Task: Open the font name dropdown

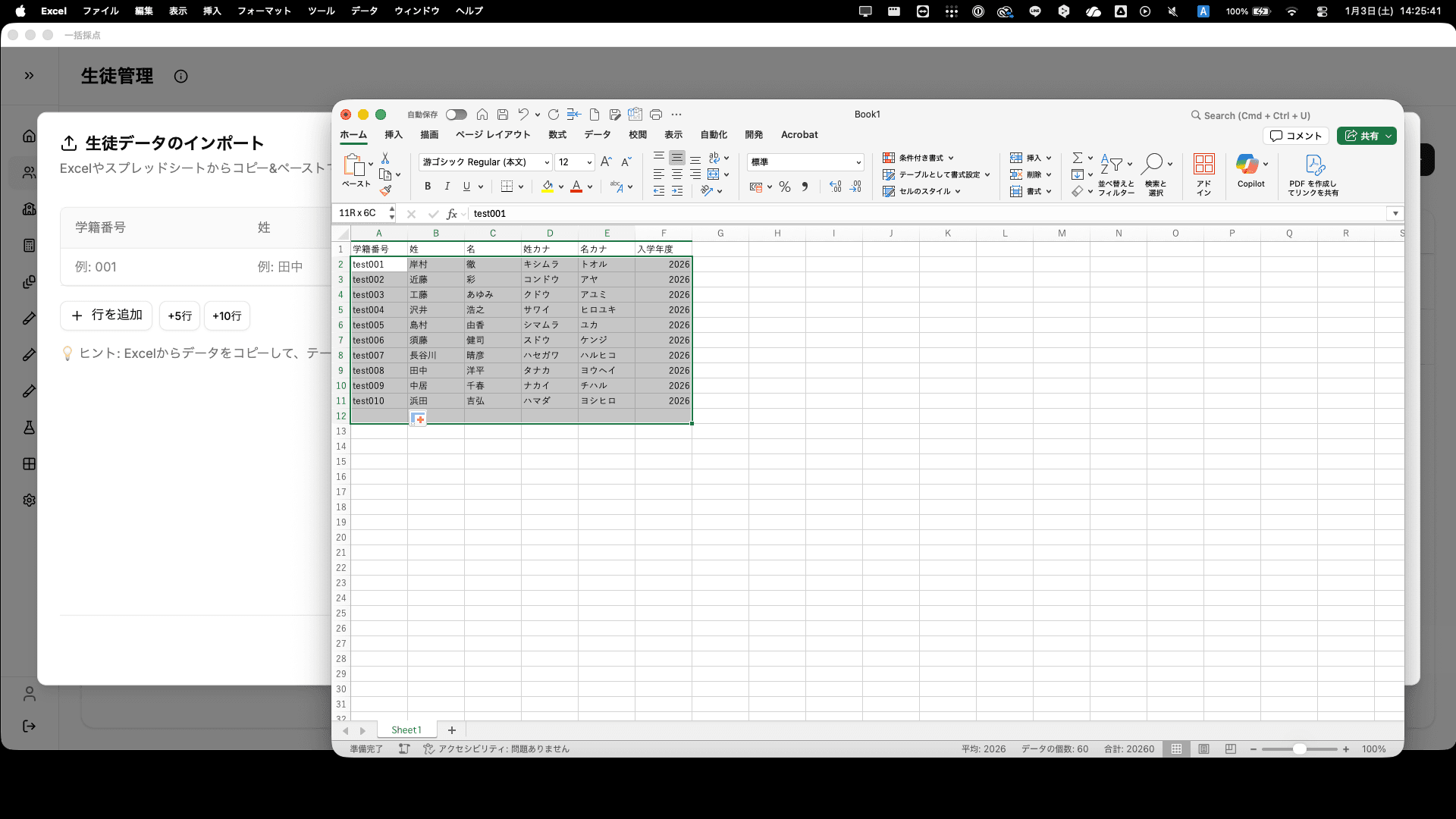Action: coord(546,162)
